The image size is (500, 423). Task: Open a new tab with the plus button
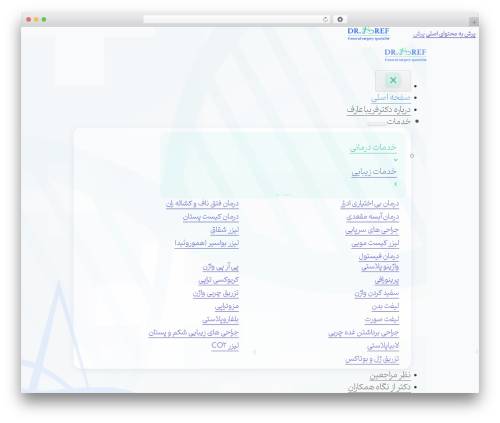[x=474, y=22]
